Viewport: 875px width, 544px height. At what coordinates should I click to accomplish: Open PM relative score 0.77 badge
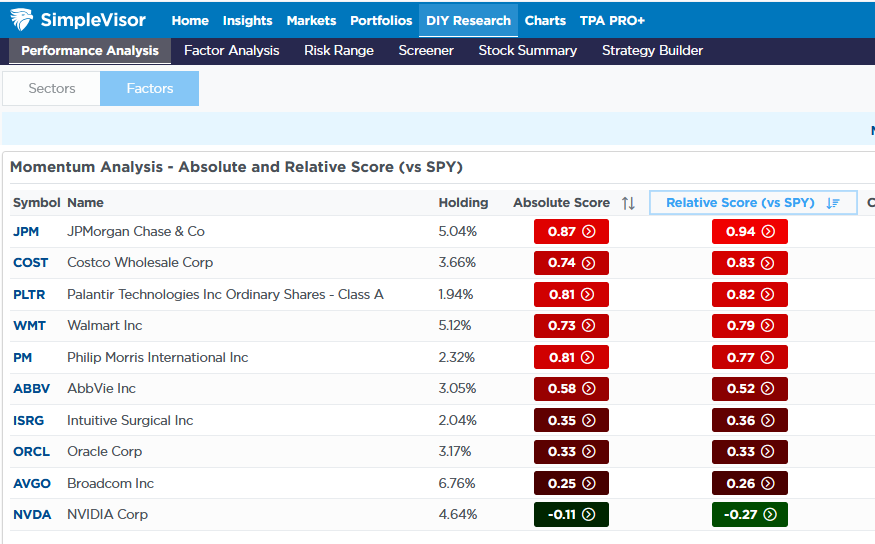[x=749, y=358]
